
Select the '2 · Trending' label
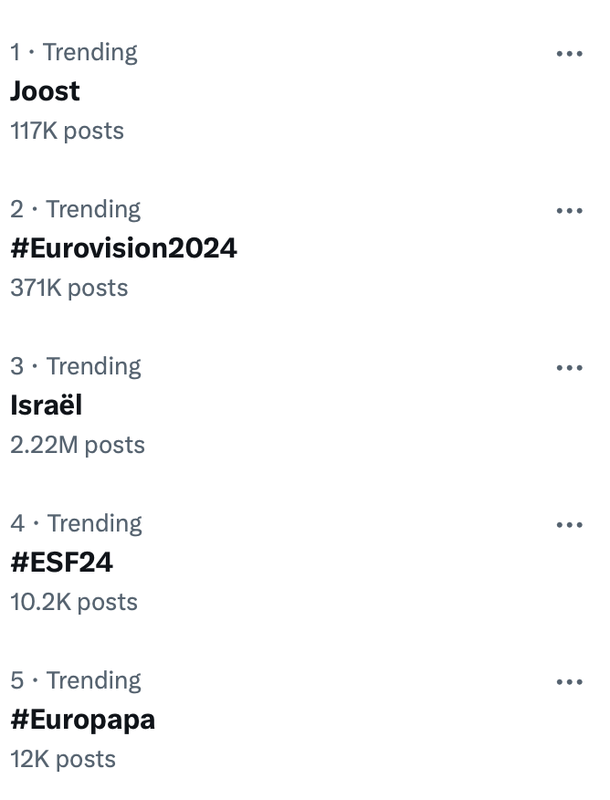coord(75,210)
